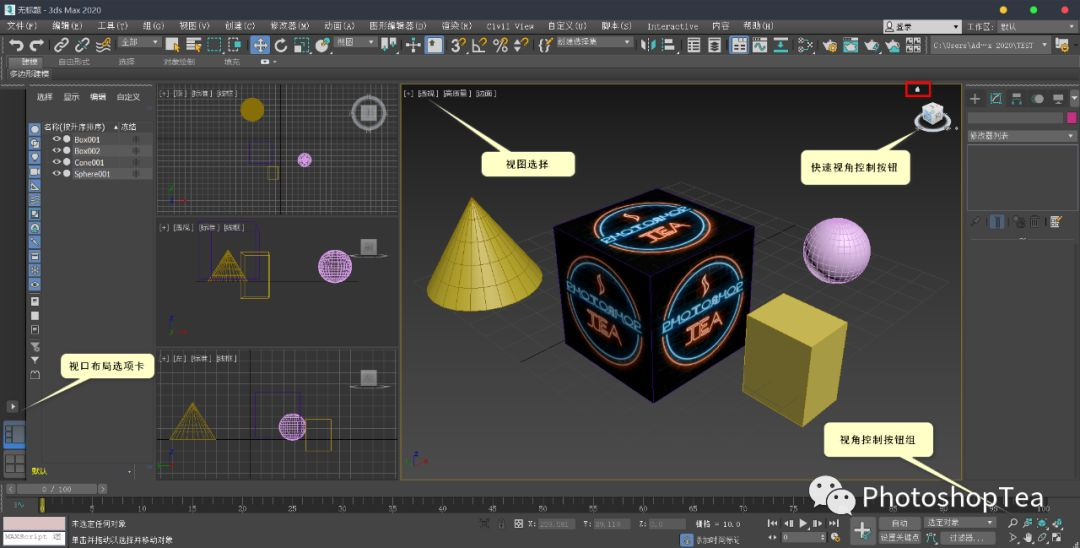Open the named selection sets dropdown
Image resolution: width=1080 pixels, height=548 pixels.
pyautogui.click(x=594, y=43)
